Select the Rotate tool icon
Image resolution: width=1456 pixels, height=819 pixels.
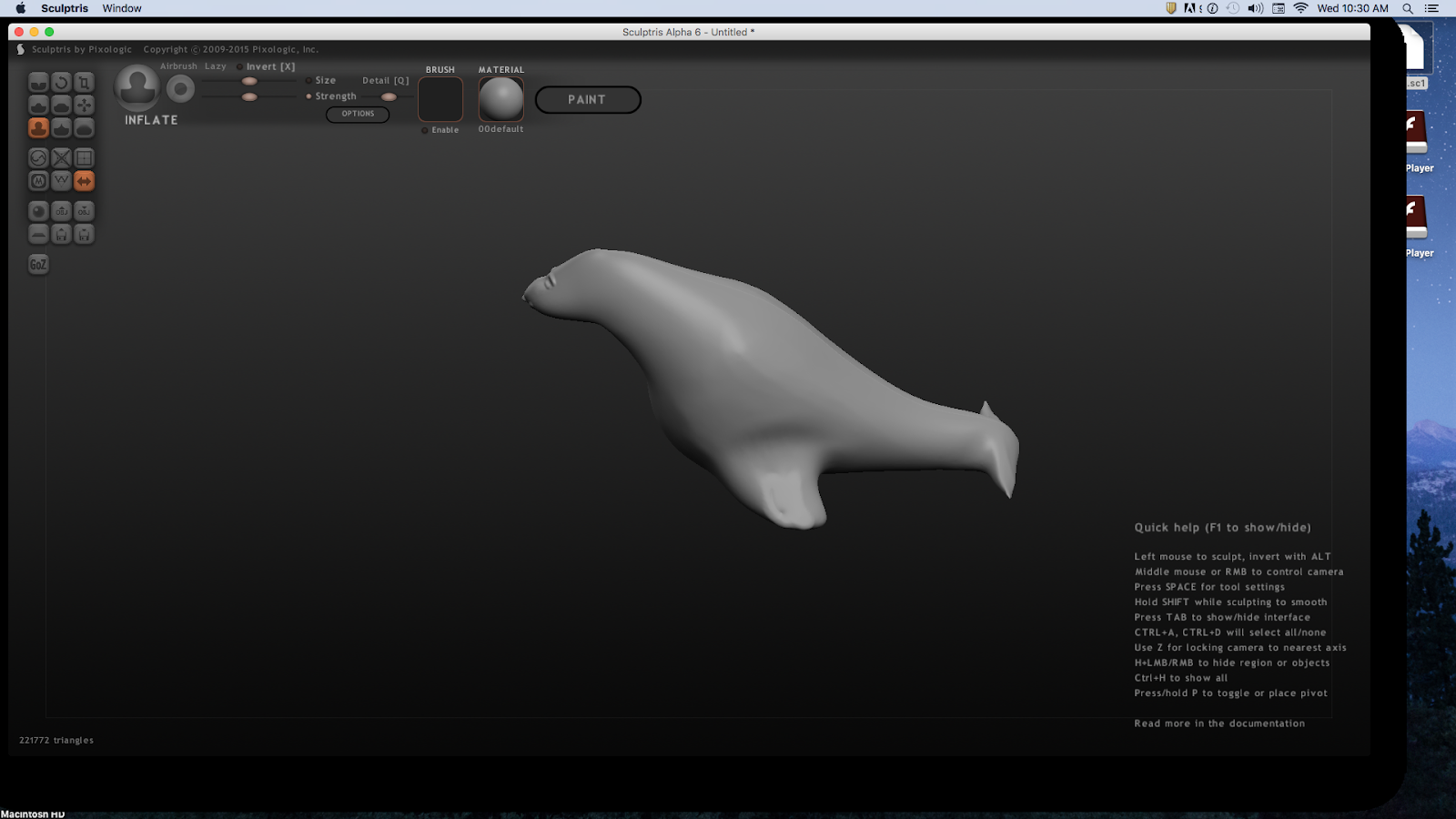pyautogui.click(x=61, y=82)
